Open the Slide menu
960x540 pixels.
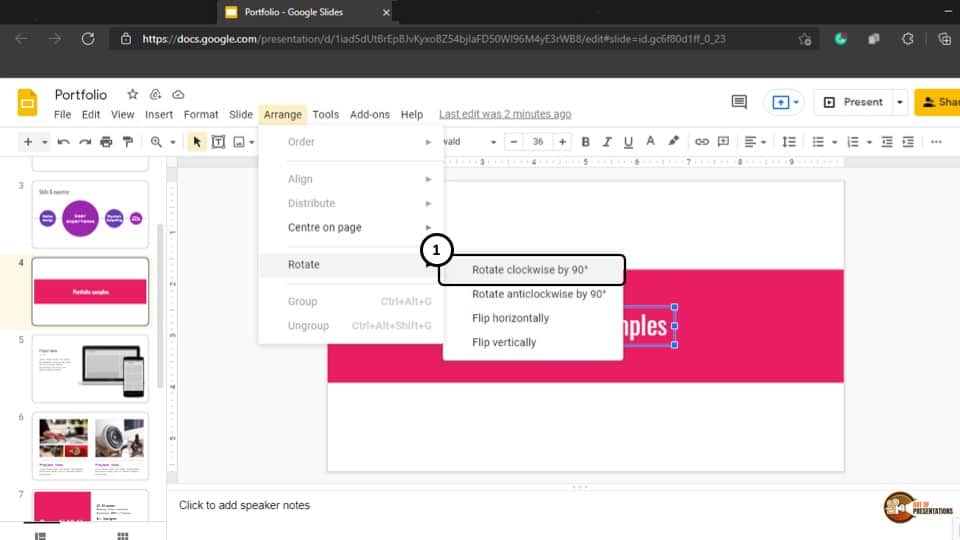click(x=241, y=114)
